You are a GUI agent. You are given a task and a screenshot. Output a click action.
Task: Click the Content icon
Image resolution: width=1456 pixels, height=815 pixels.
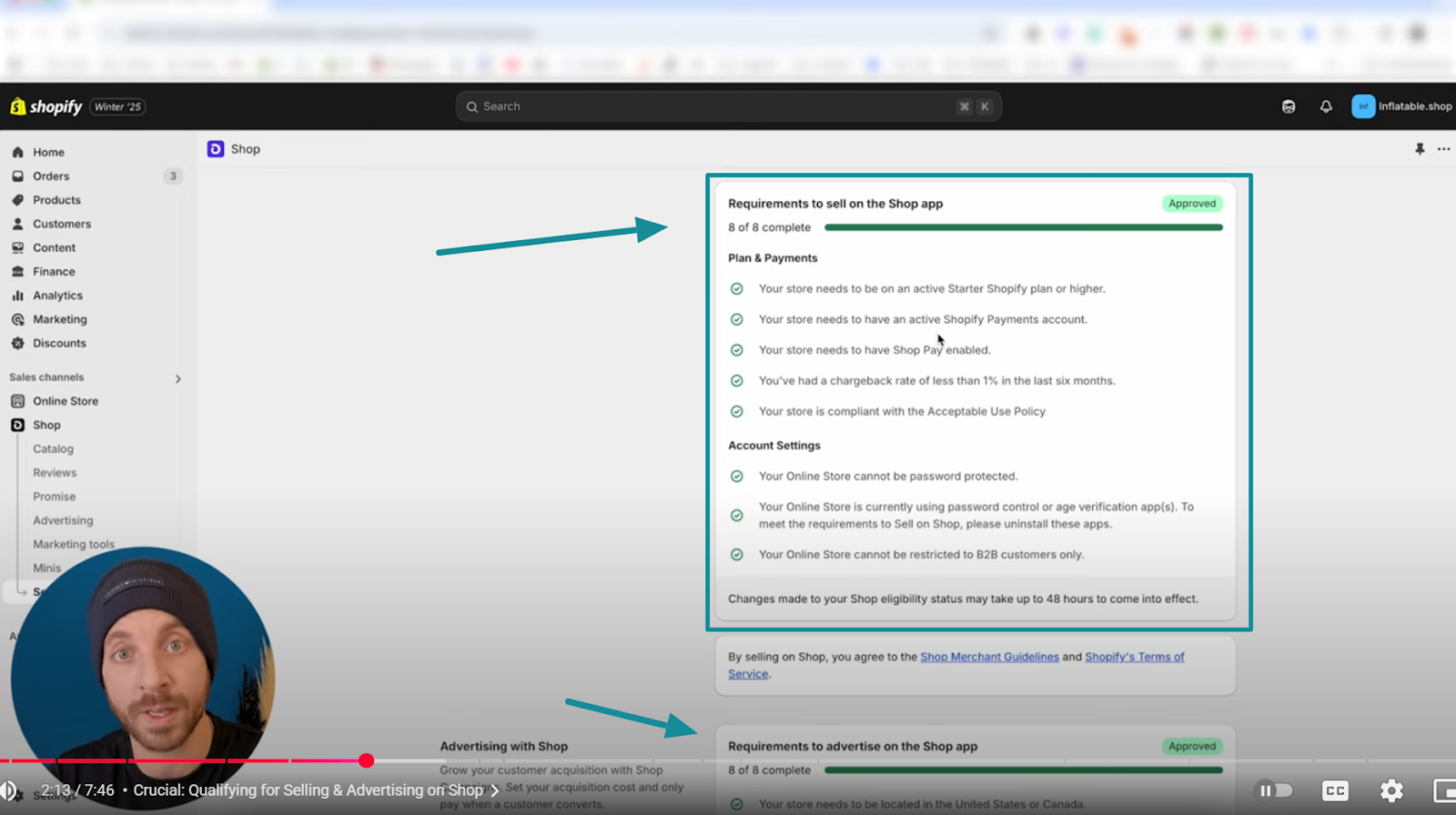17,247
